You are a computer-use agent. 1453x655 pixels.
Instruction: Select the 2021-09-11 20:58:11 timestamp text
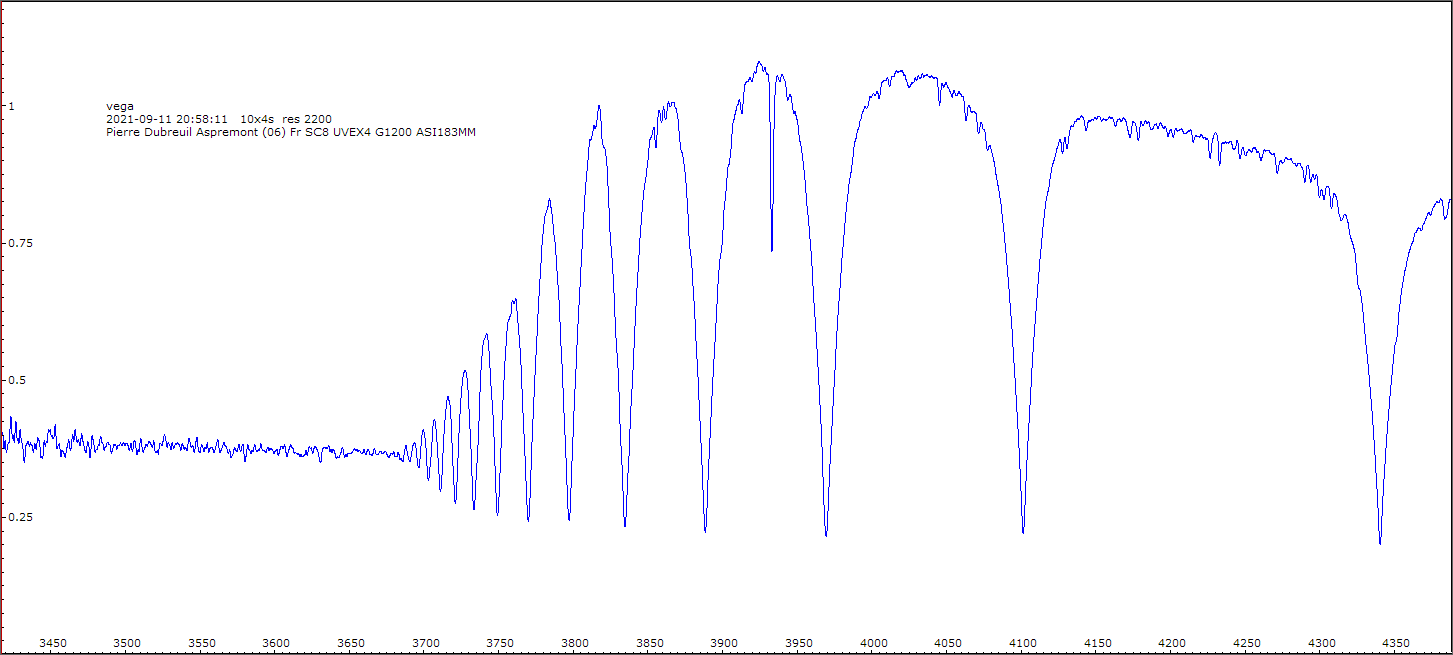(172, 118)
